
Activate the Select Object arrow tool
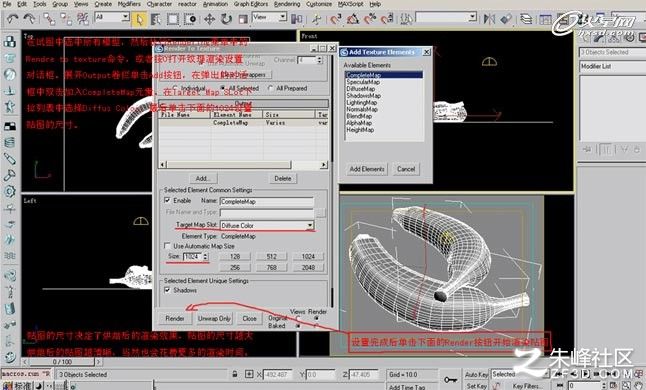pyautogui.click(x=139, y=19)
